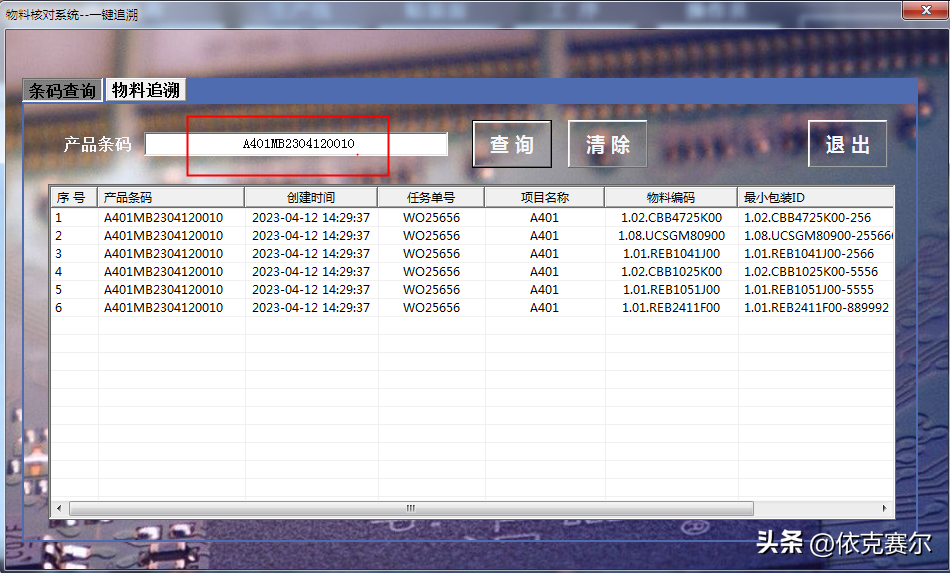Sort by 创建时间 column header
Screen dimensions: 950x573
pyautogui.click(x=311, y=197)
